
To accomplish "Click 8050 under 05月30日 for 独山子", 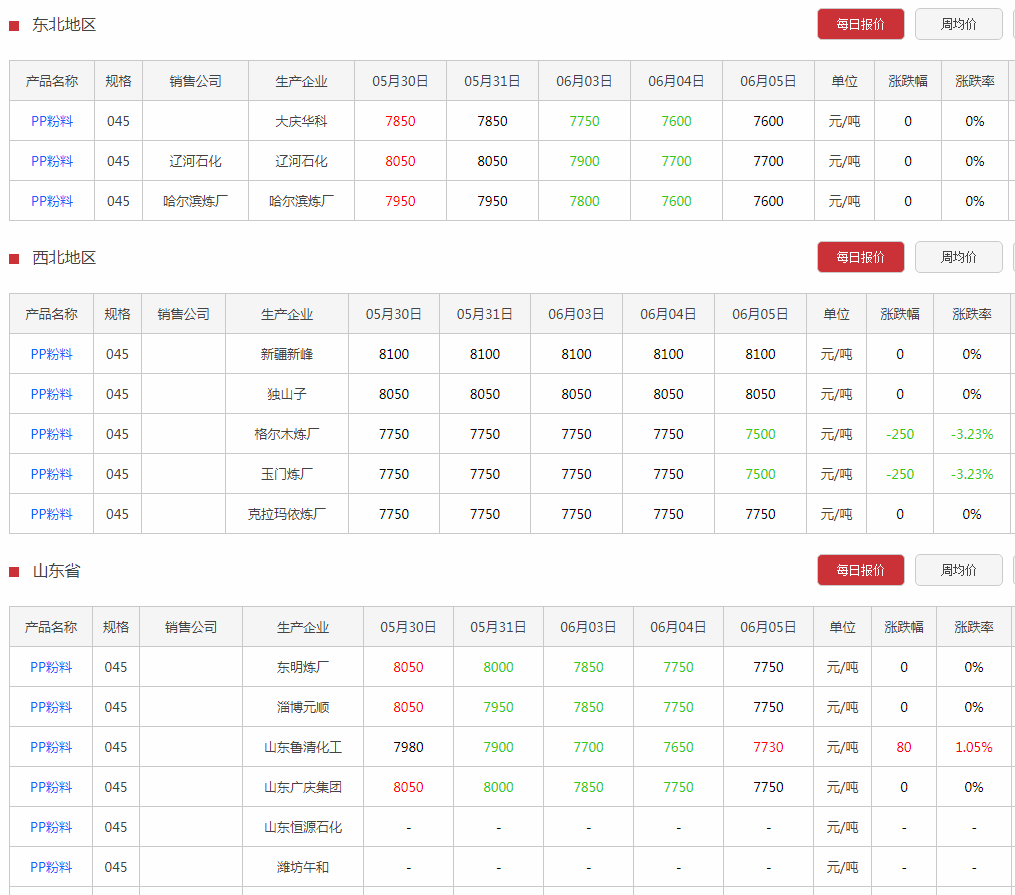I will [x=394, y=394].
